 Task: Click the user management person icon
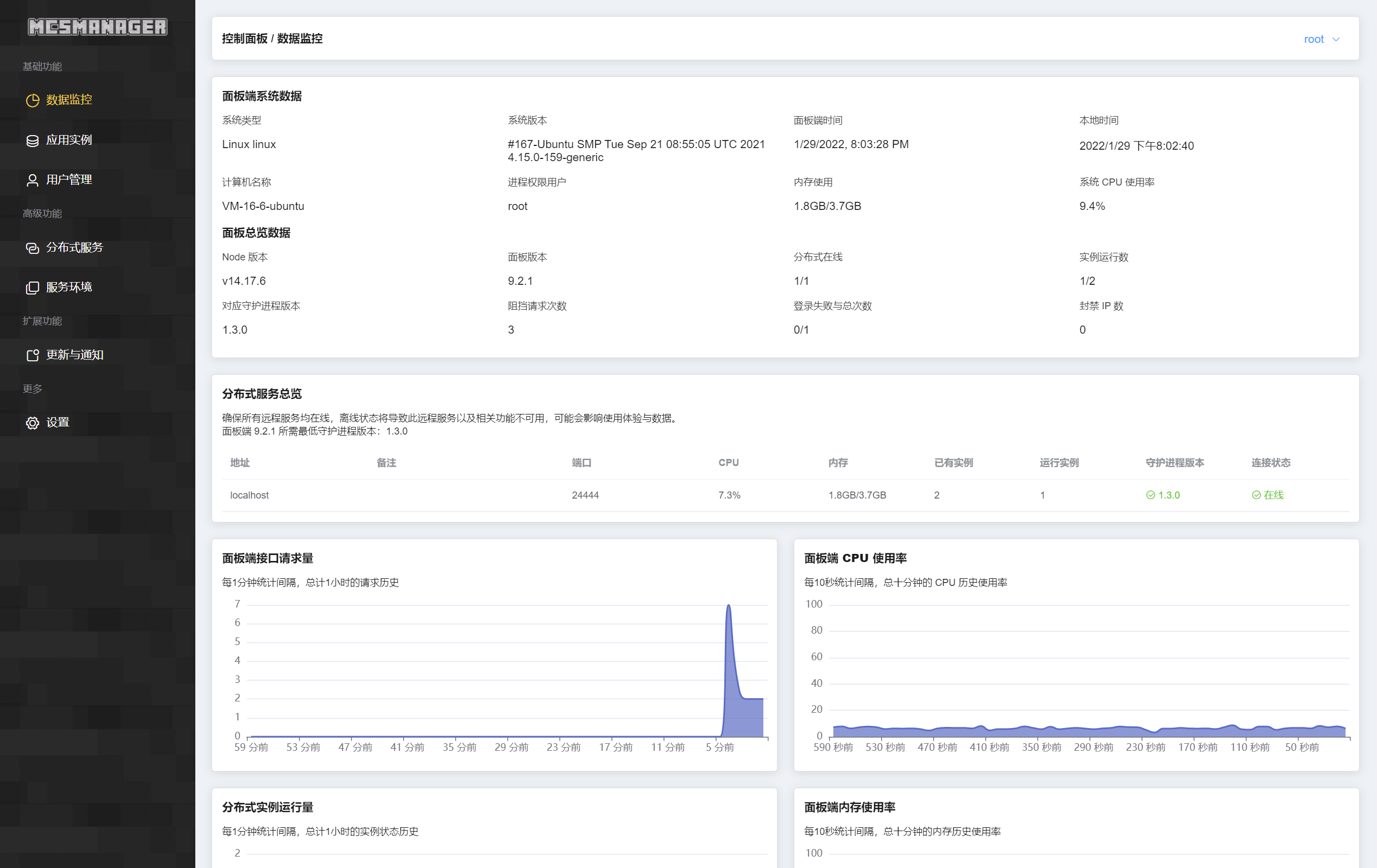pos(33,180)
